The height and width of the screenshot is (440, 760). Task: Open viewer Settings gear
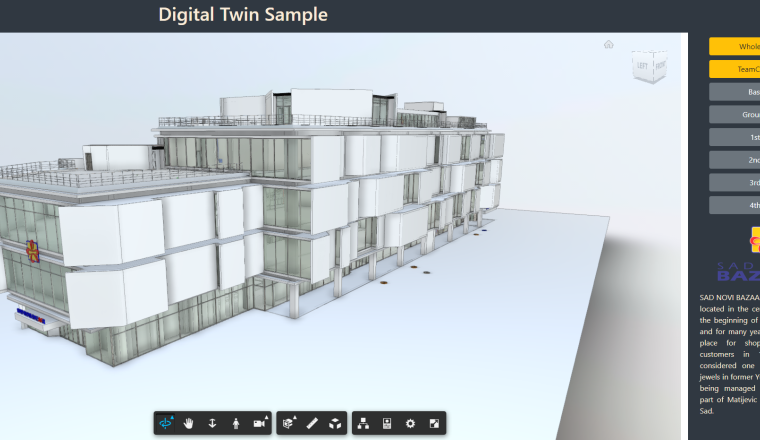click(x=410, y=424)
